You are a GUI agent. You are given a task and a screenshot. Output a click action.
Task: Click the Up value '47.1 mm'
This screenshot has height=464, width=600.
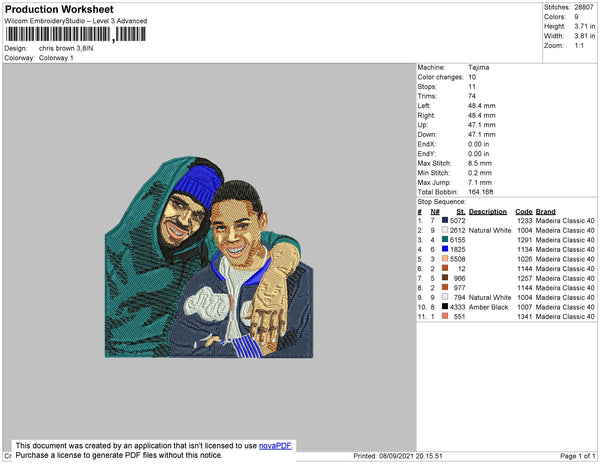[481, 125]
